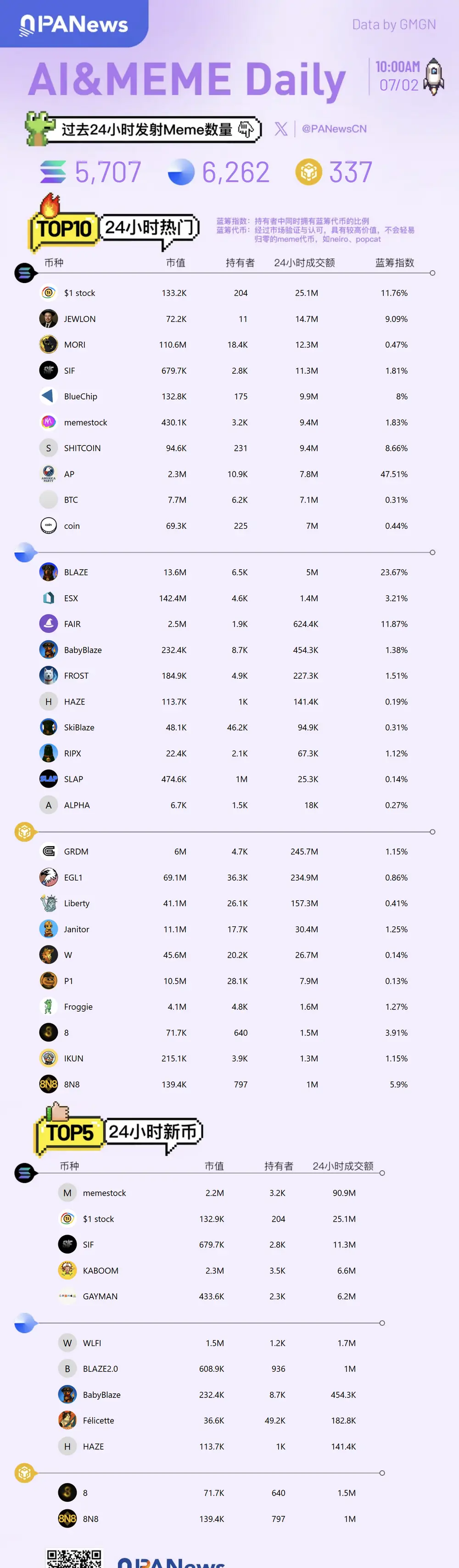Click the PANews logo in the top banner
This screenshot has width=459, height=1568.
coord(74,24)
